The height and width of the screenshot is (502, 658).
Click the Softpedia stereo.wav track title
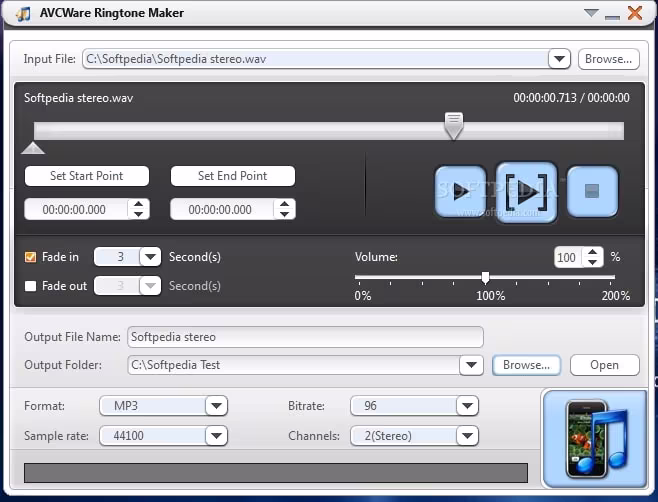[x=78, y=98]
